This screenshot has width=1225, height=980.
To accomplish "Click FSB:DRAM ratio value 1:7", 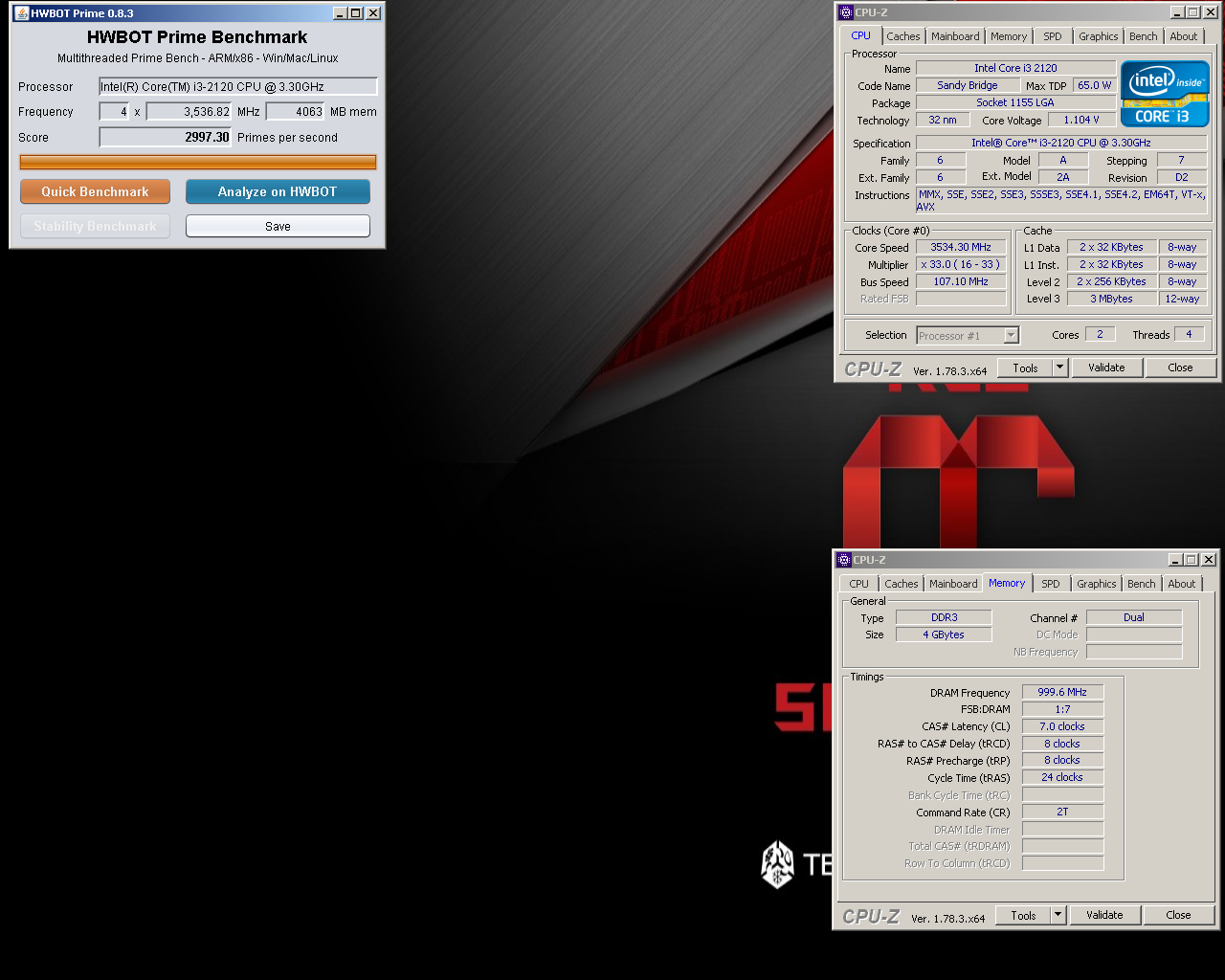I will click(1062, 709).
